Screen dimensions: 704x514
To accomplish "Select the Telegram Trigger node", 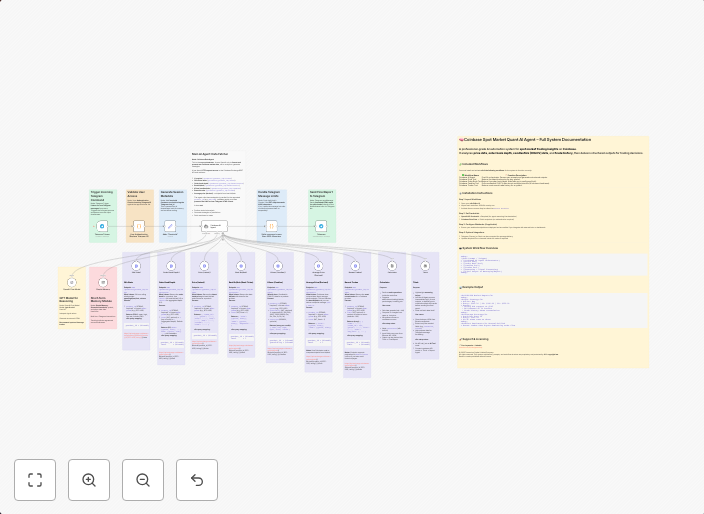I will (x=103, y=226).
